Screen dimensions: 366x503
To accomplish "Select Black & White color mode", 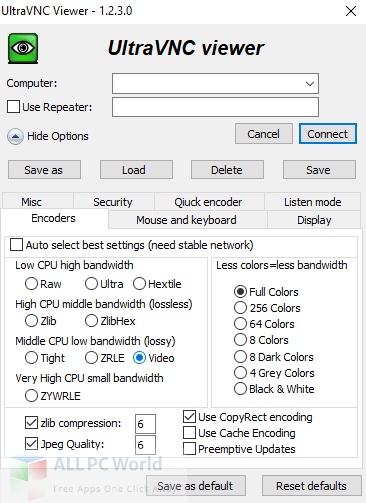I will point(240,389).
